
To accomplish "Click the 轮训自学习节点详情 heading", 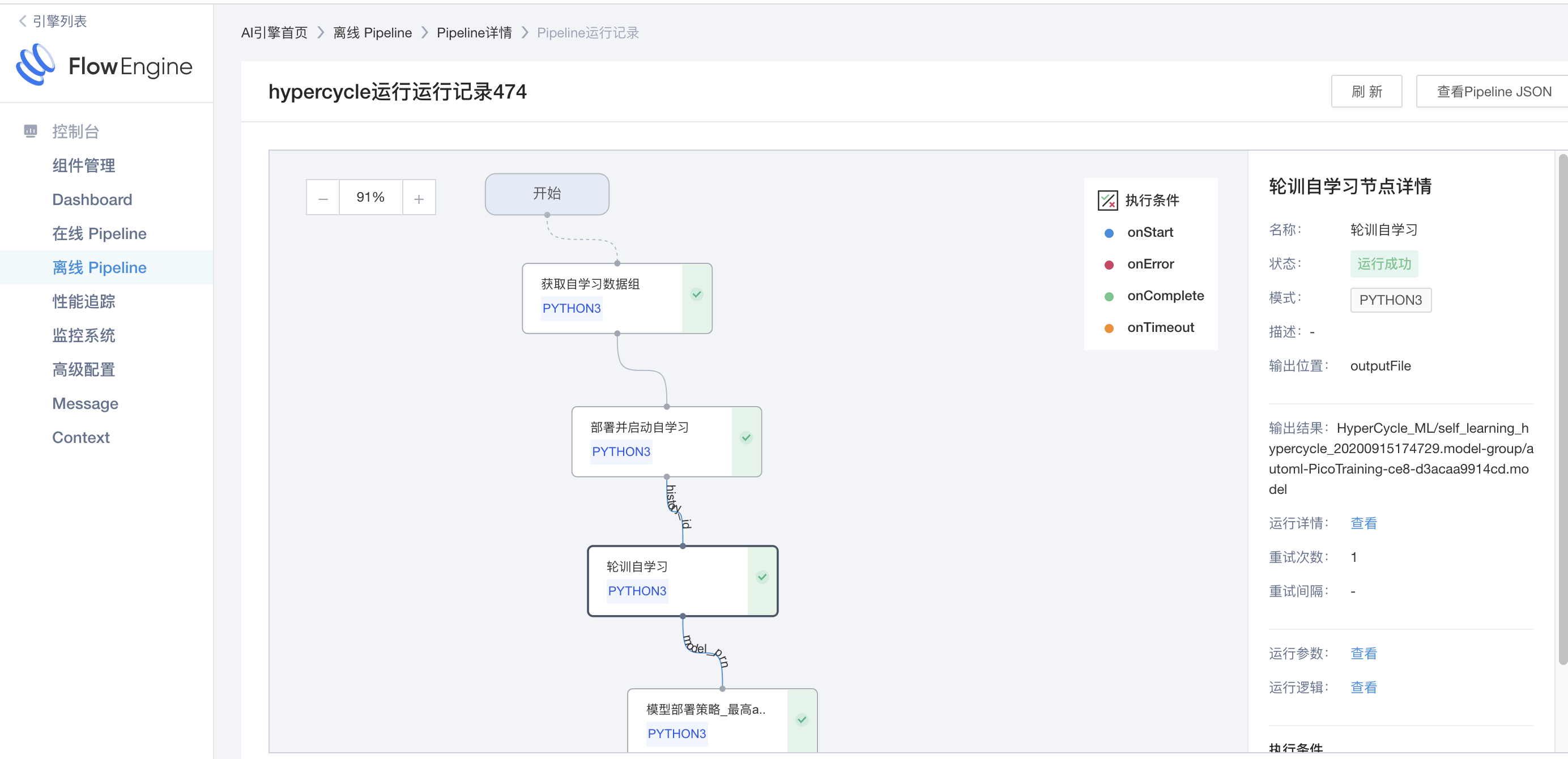I will [x=1350, y=186].
